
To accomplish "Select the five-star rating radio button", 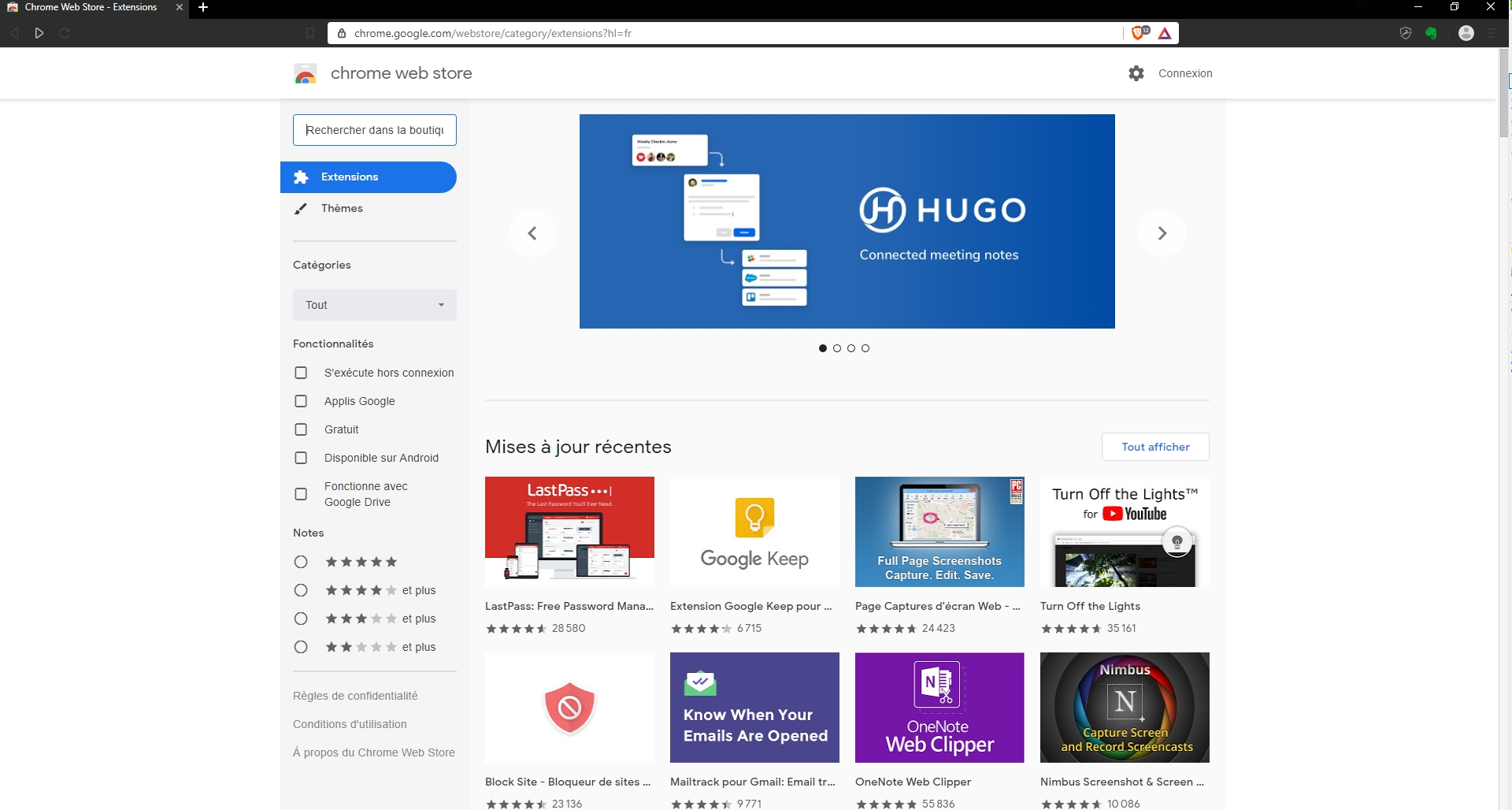I will click(301, 562).
